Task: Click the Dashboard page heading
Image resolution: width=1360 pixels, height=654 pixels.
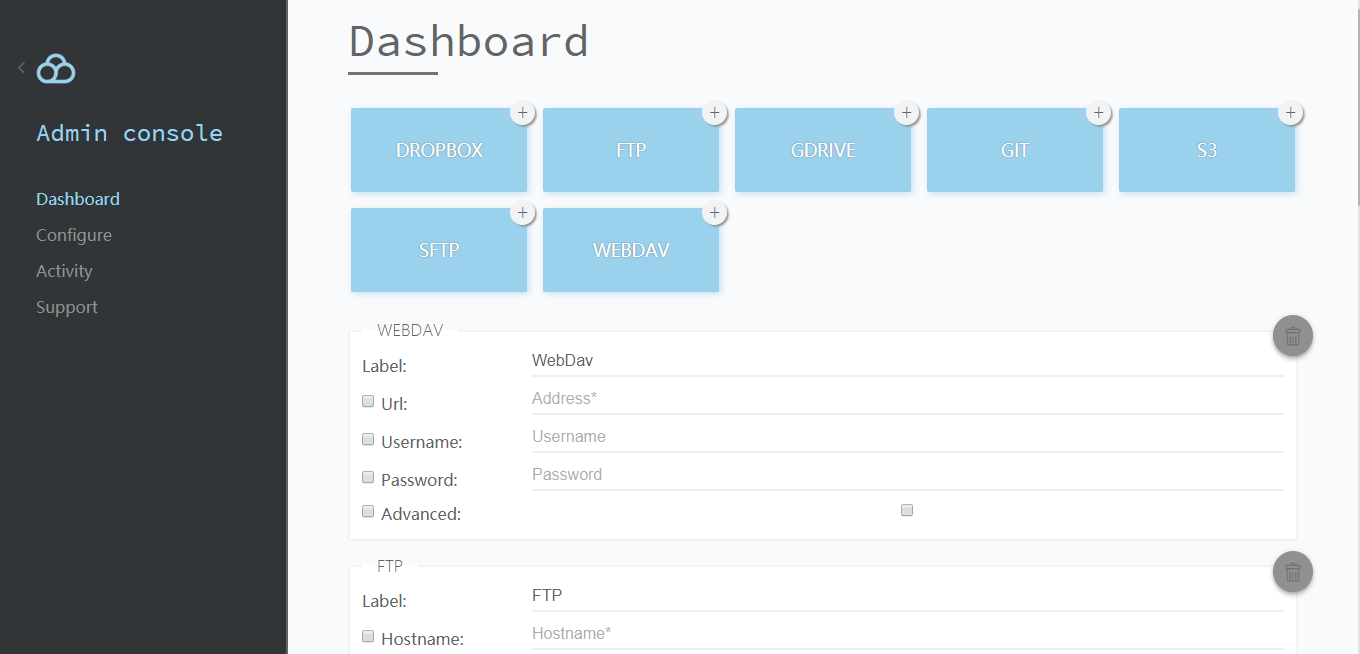Action: (x=469, y=41)
